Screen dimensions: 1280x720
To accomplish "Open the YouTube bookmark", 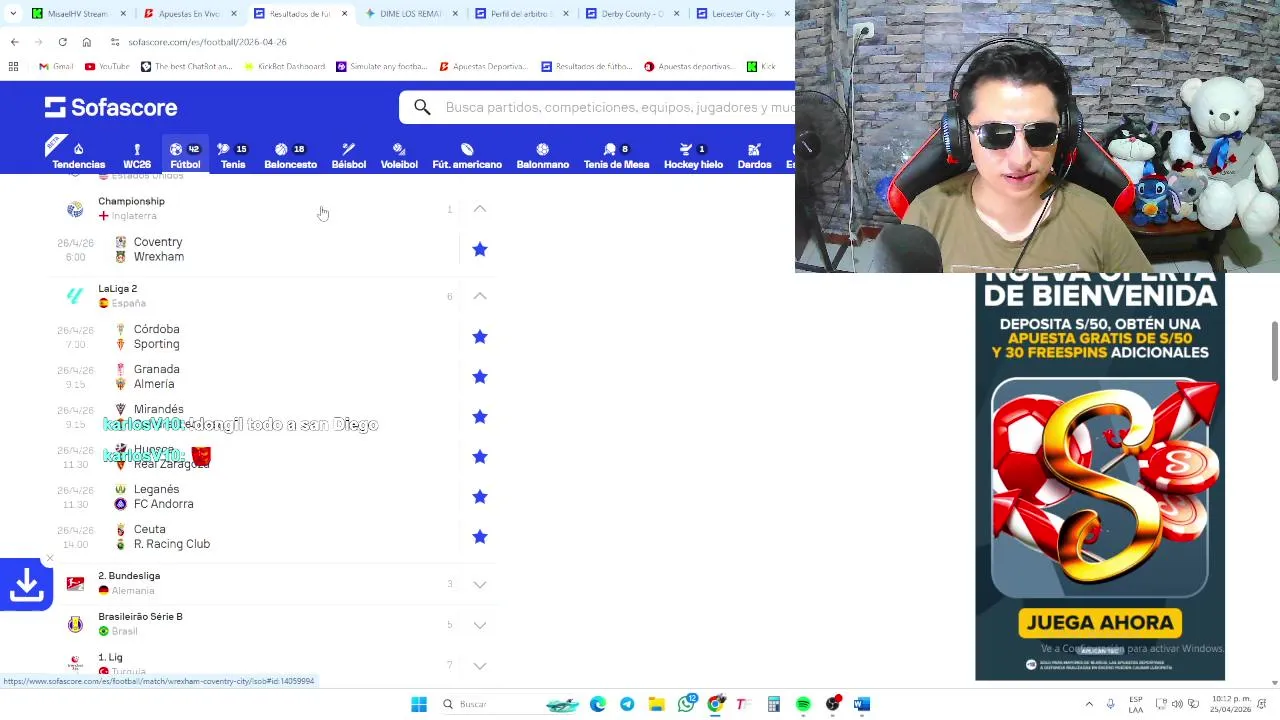I will click(x=107, y=66).
